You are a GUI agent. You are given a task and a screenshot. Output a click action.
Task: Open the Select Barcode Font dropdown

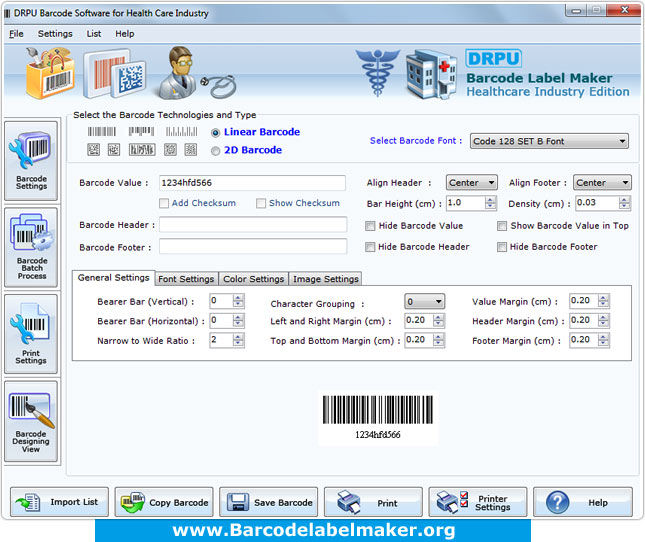(x=549, y=141)
